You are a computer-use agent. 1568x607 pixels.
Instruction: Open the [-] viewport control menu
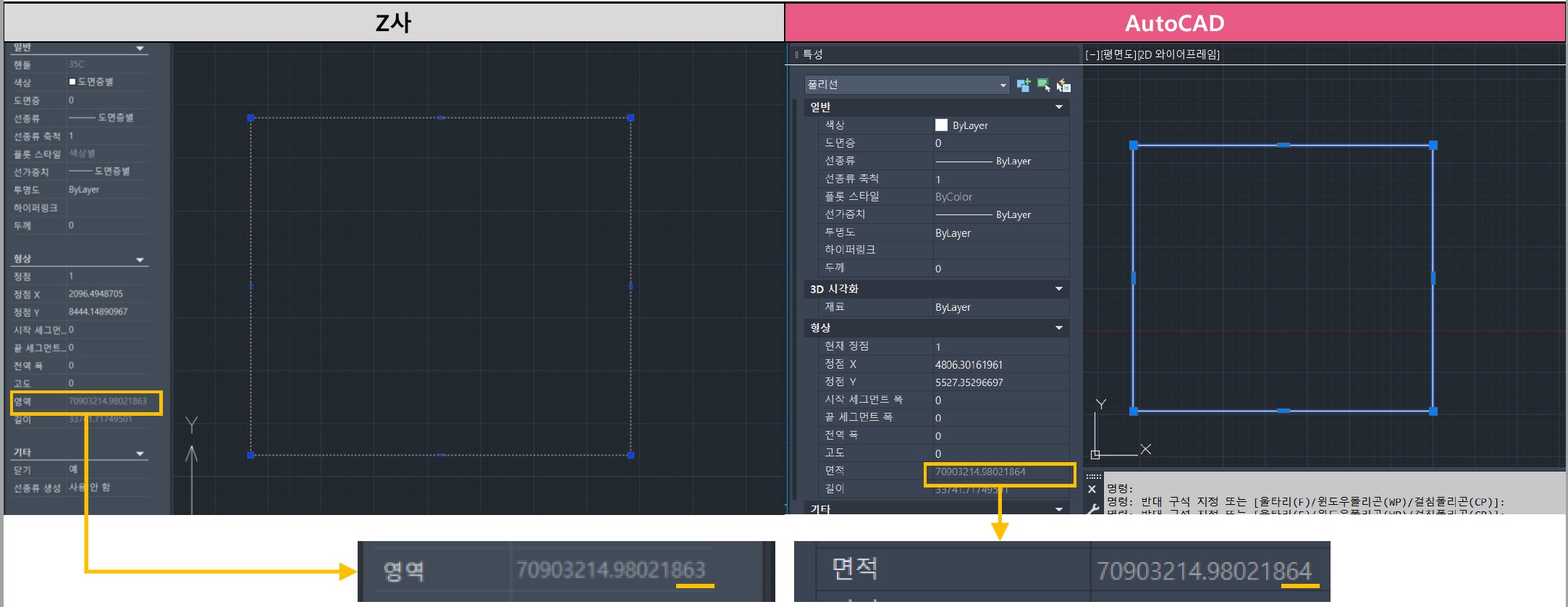[x=1092, y=54]
